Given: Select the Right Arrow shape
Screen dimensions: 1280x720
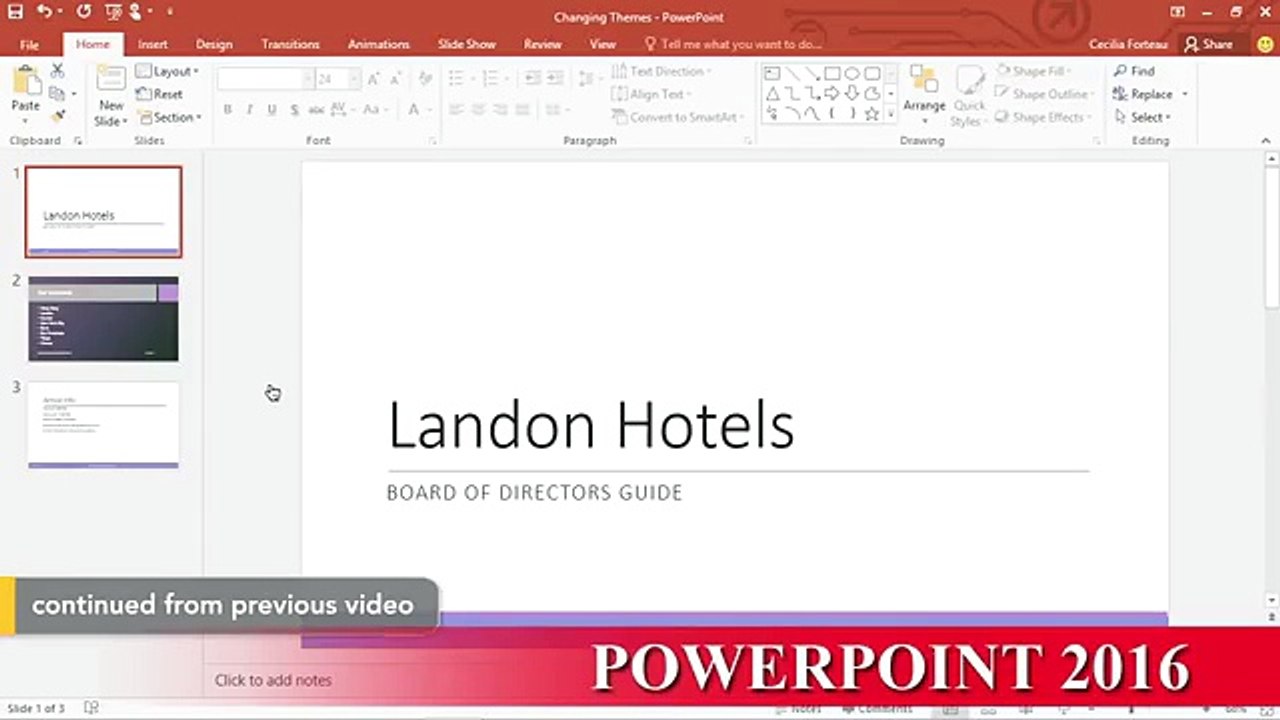Looking at the screenshot, I should pos(832,94).
